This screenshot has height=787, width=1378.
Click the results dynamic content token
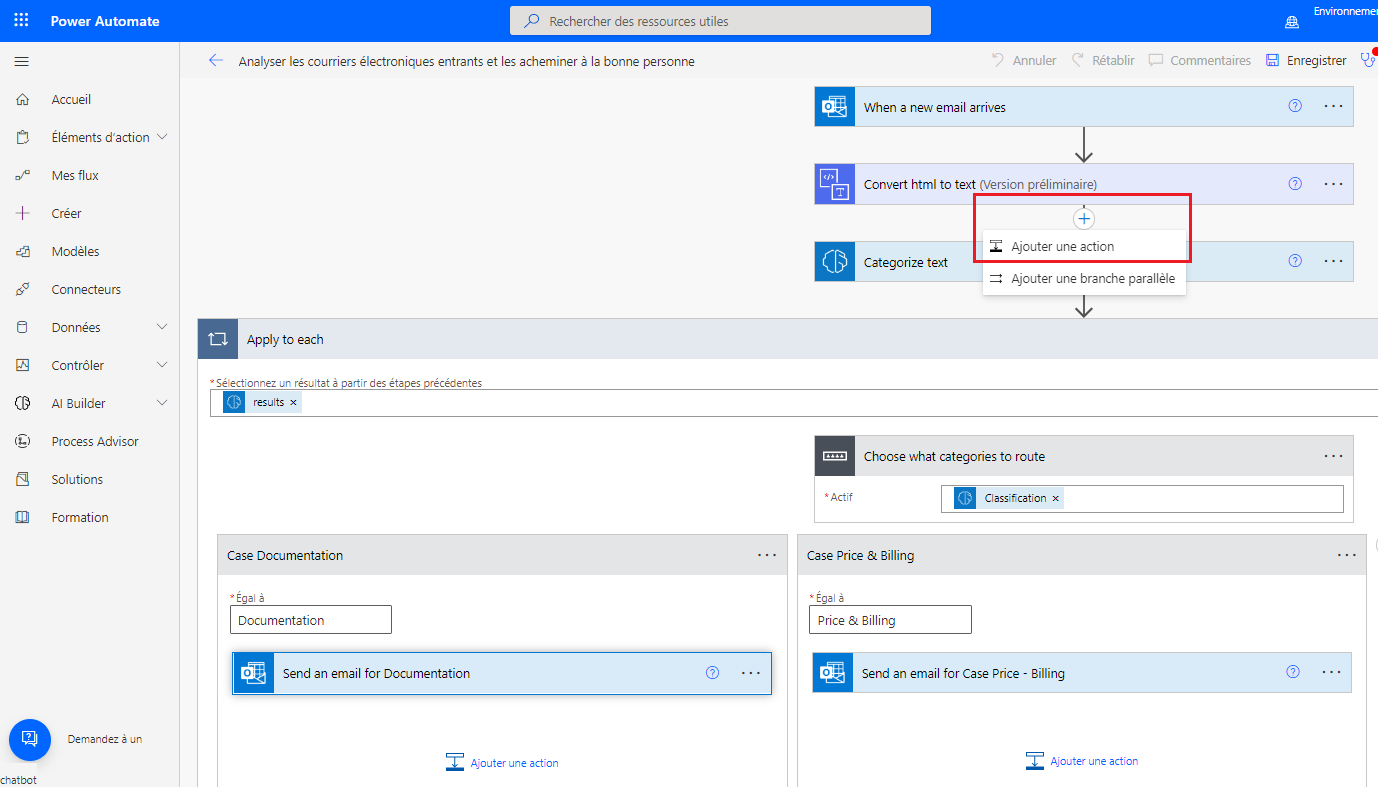click(262, 402)
